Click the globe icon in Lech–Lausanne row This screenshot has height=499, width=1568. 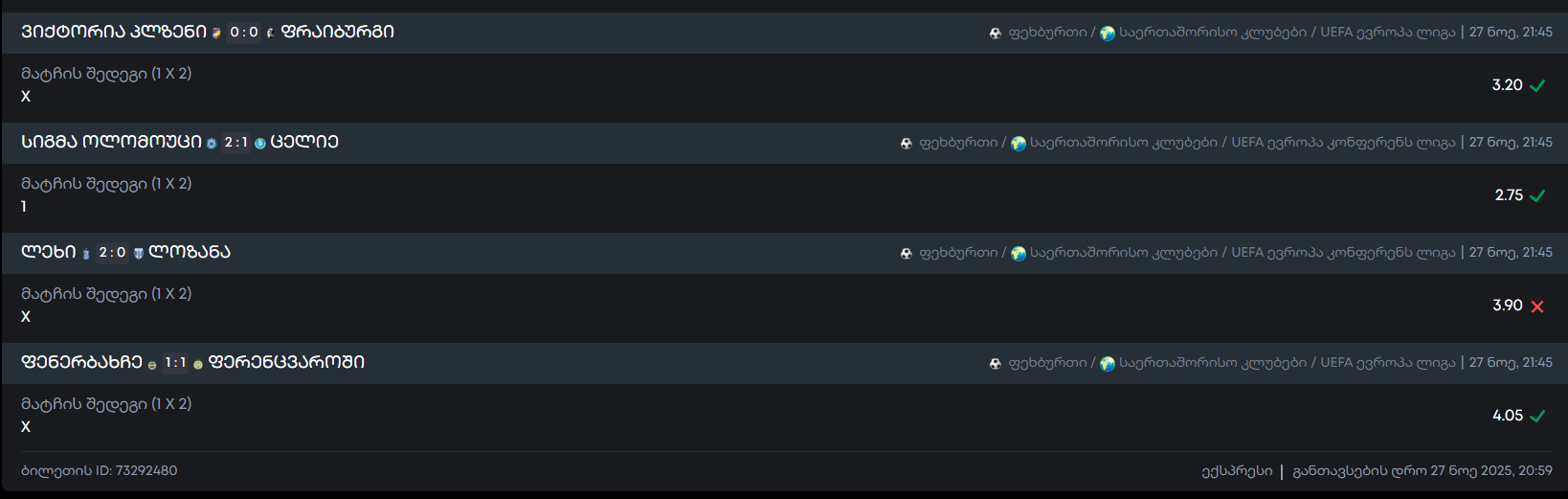1019,254
